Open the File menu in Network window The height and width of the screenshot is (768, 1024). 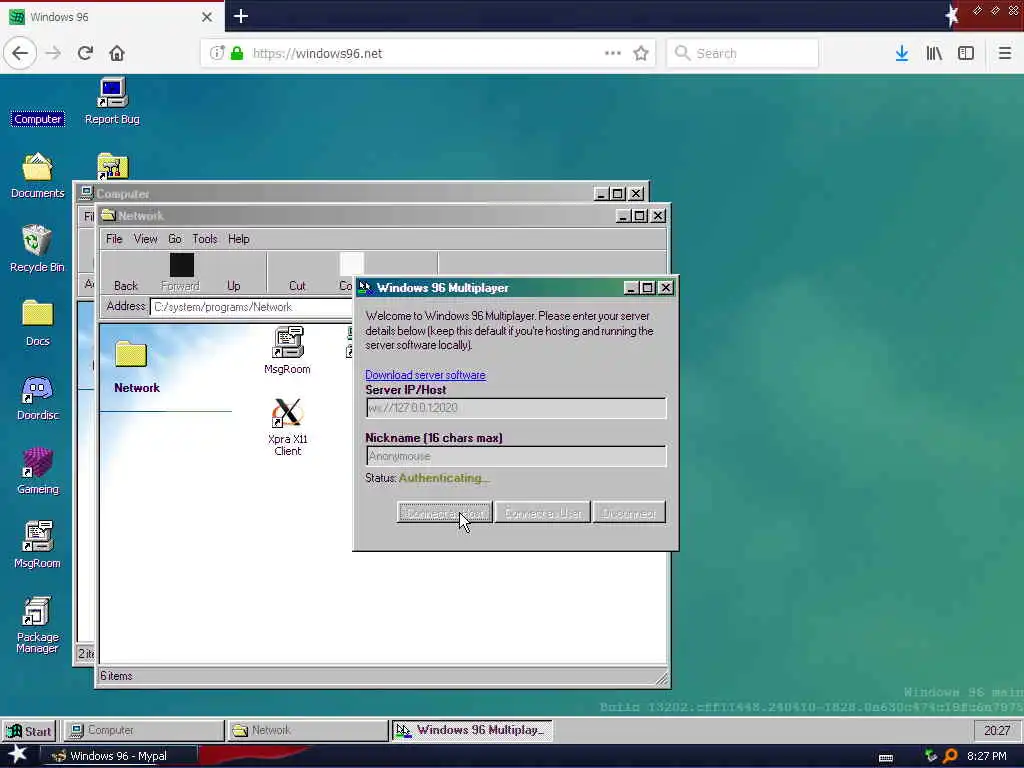pos(114,239)
